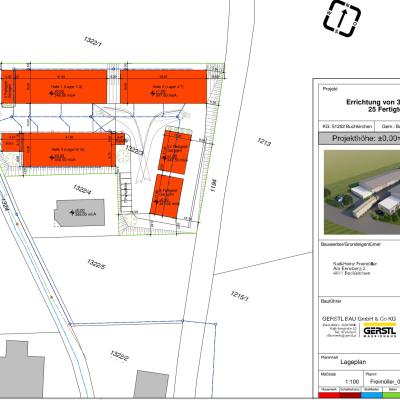
Task: Click the north arrow compass symbol
Action: coord(342,18)
